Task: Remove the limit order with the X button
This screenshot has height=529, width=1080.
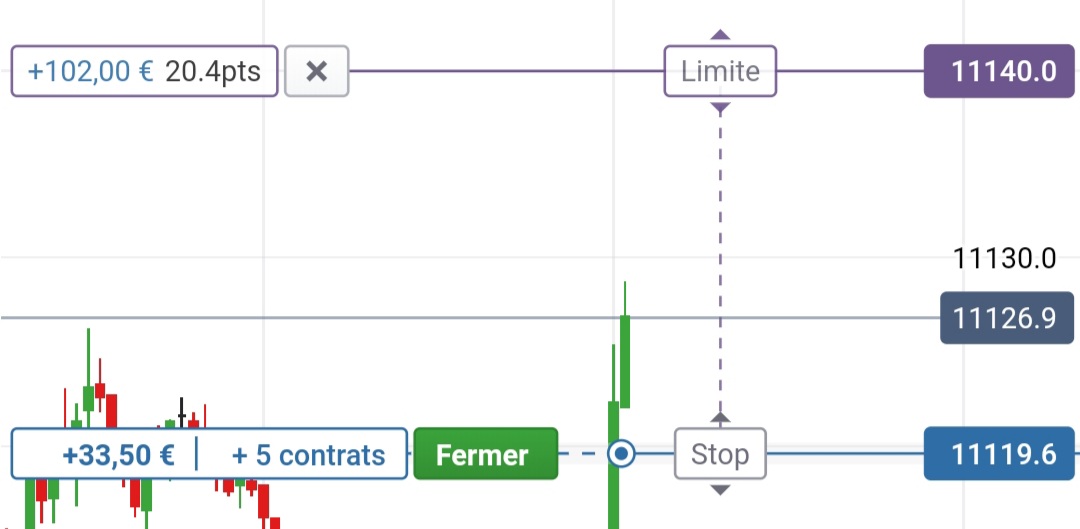Action: click(x=317, y=72)
